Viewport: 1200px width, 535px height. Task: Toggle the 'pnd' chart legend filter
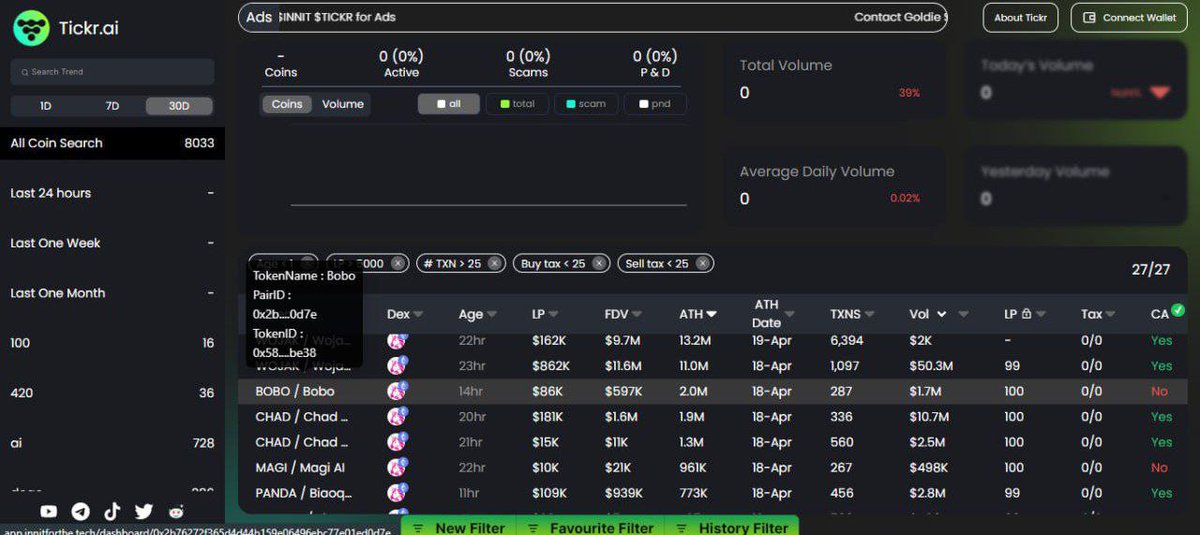point(655,104)
